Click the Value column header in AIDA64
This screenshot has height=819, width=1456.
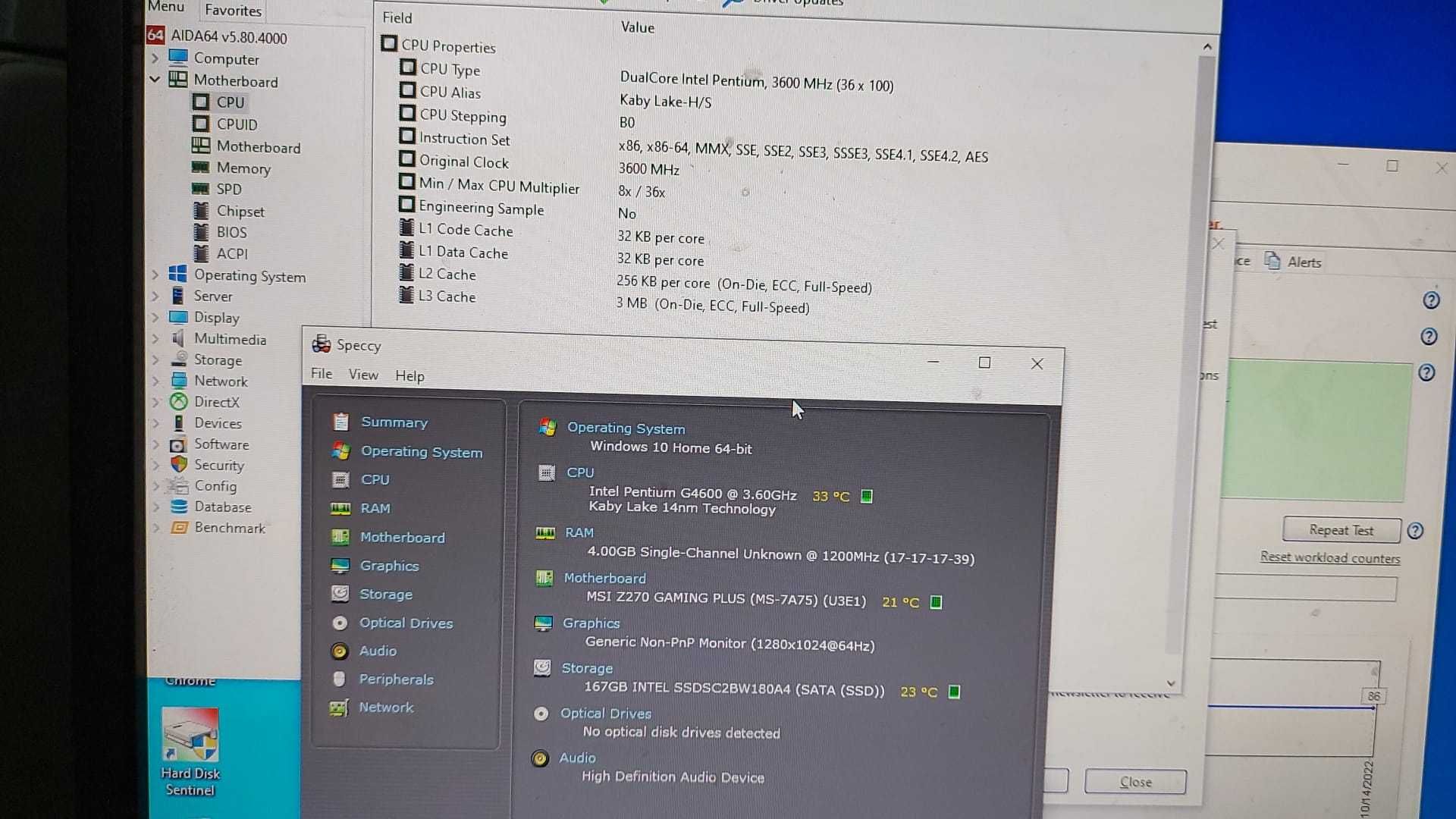(x=637, y=27)
